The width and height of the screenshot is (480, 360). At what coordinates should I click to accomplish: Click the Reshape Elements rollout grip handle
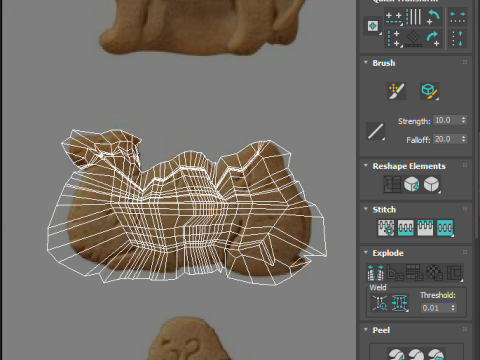point(465,165)
